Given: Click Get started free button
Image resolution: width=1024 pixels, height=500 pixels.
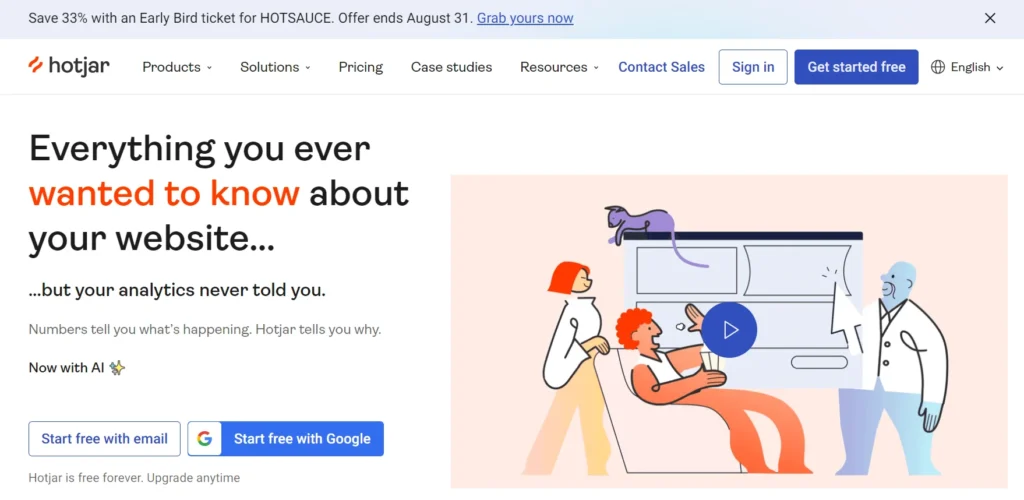Looking at the screenshot, I should coord(856,67).
